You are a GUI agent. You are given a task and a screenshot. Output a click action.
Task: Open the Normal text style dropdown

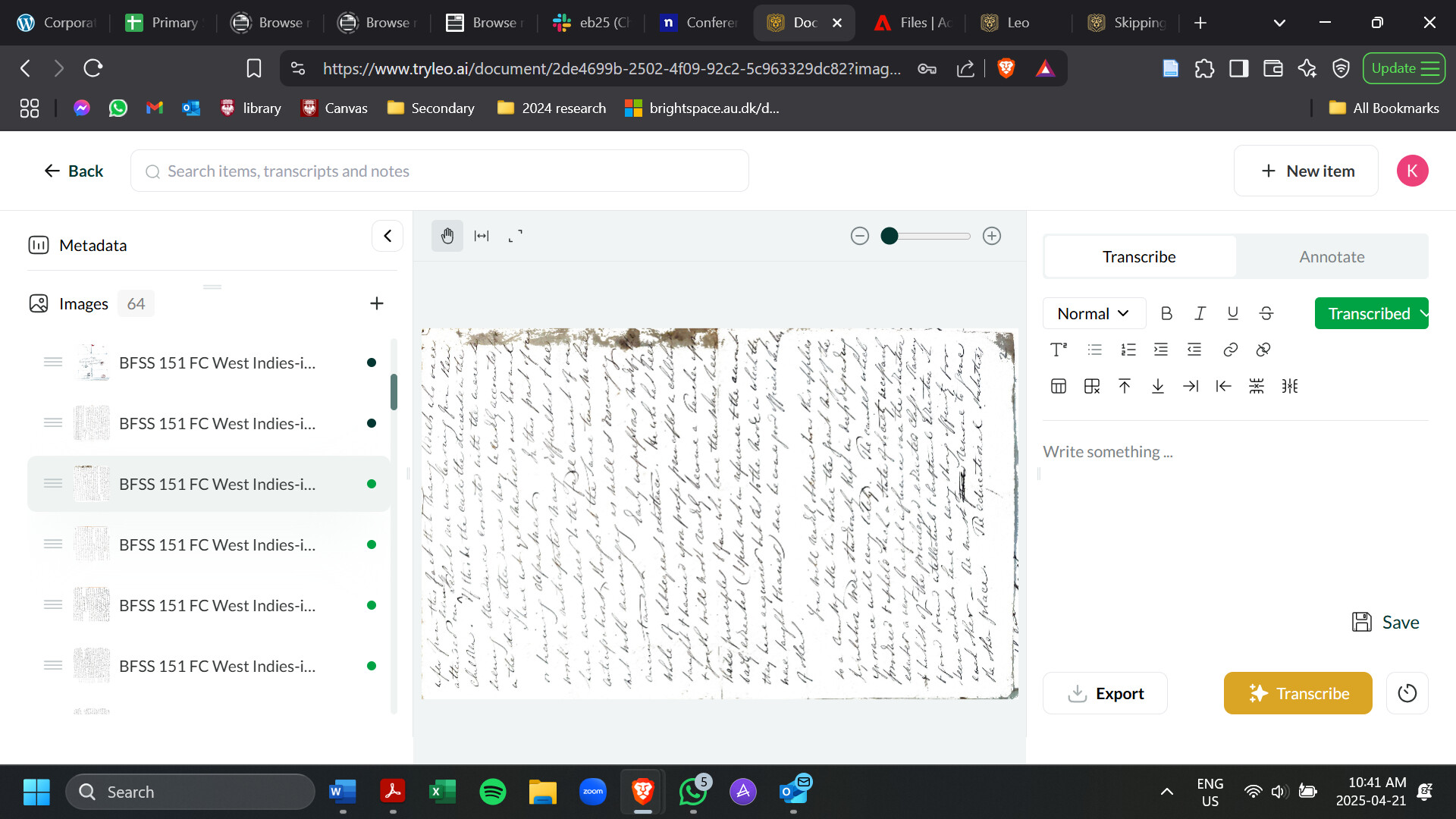(1094, 313)
